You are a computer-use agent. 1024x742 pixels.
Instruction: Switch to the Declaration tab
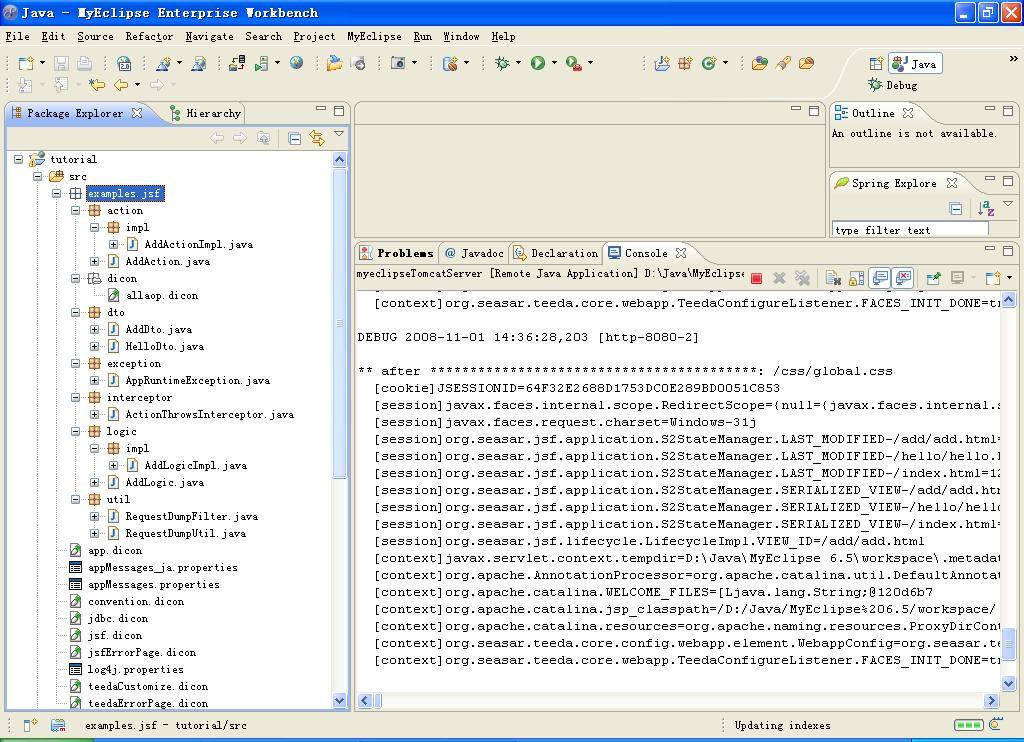click(x=556, y=253)
